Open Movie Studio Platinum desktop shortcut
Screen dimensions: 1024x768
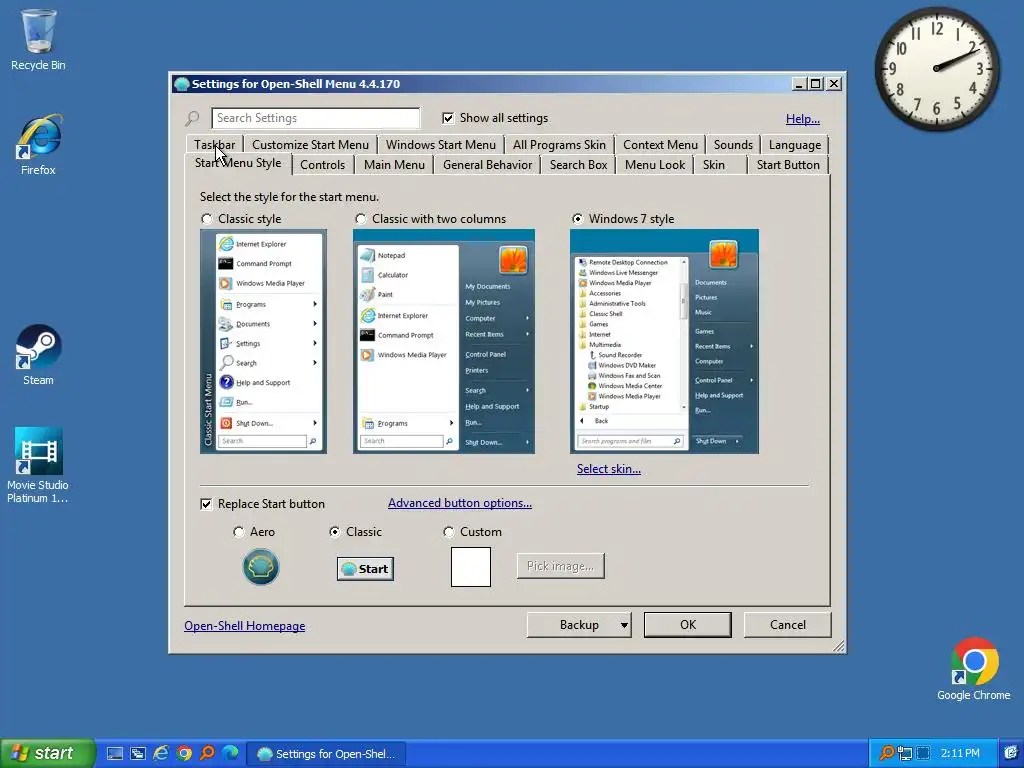pos(38,465)
